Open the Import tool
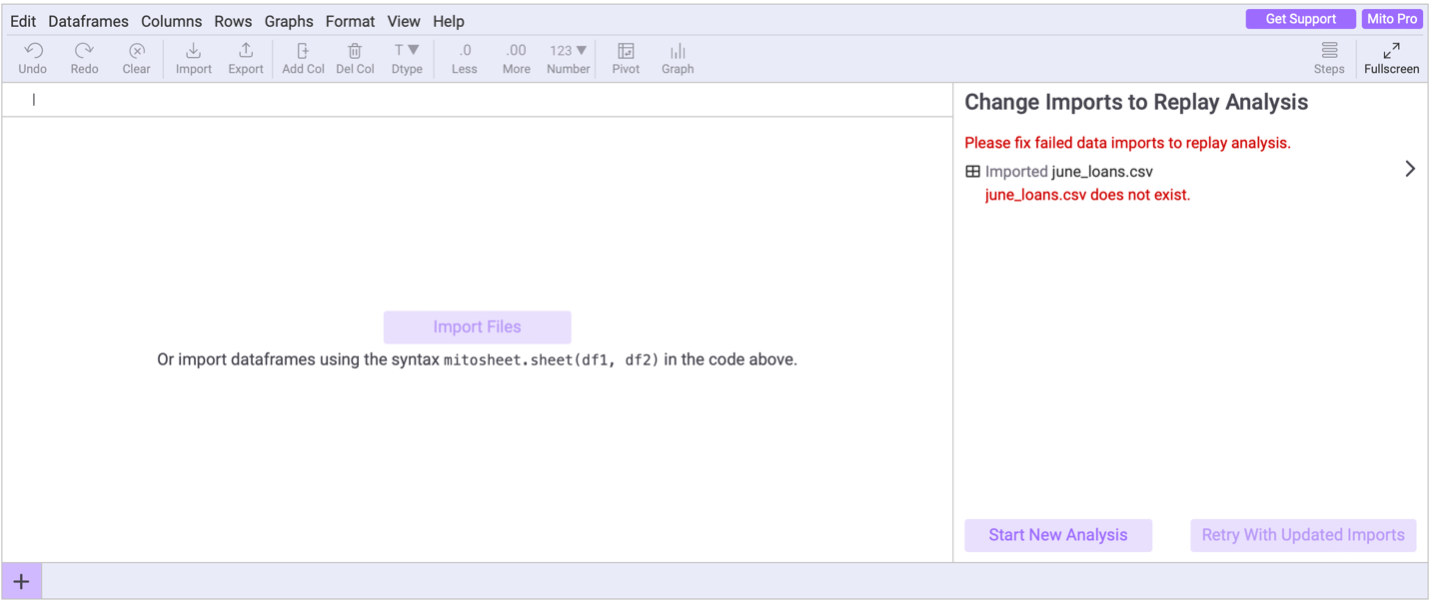The image size is (1430, 605). (x=193, y=52)
